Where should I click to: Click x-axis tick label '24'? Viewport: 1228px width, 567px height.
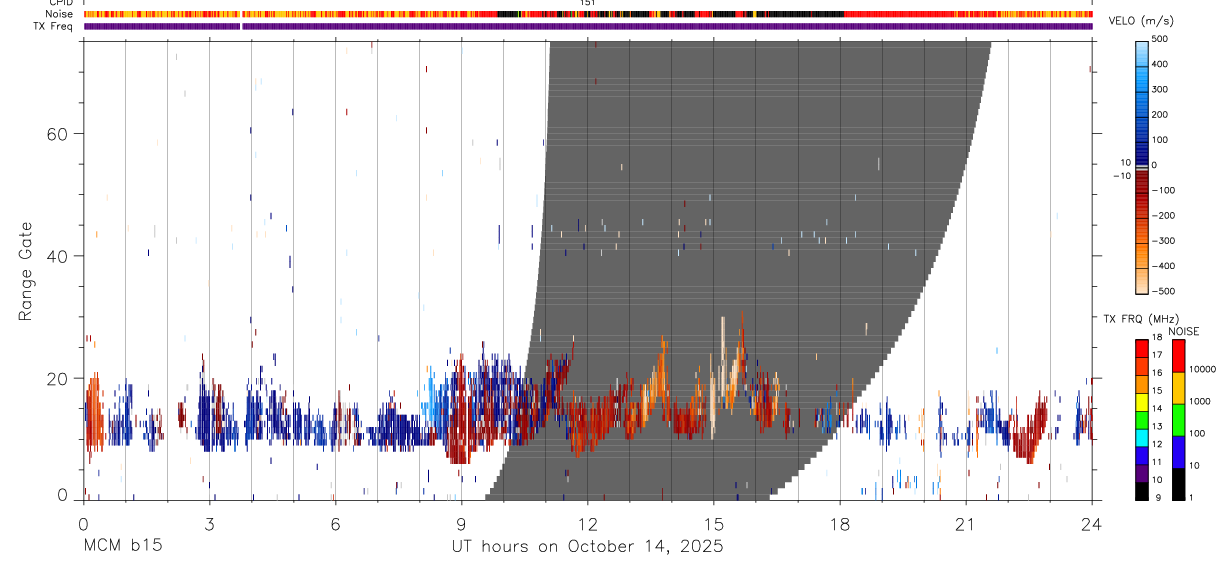1092,524
